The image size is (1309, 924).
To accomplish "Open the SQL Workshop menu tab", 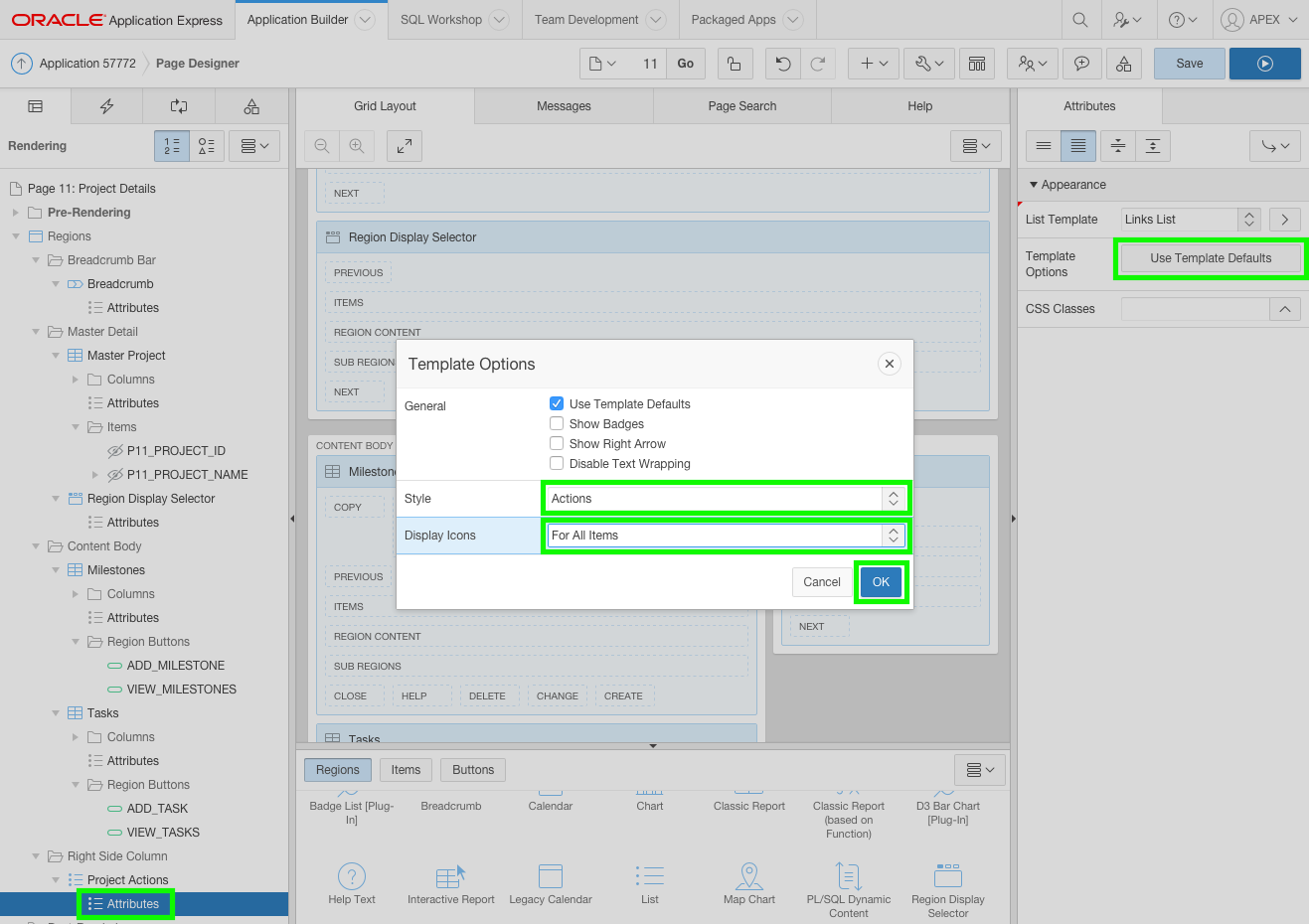I will (x=441, y=20).
